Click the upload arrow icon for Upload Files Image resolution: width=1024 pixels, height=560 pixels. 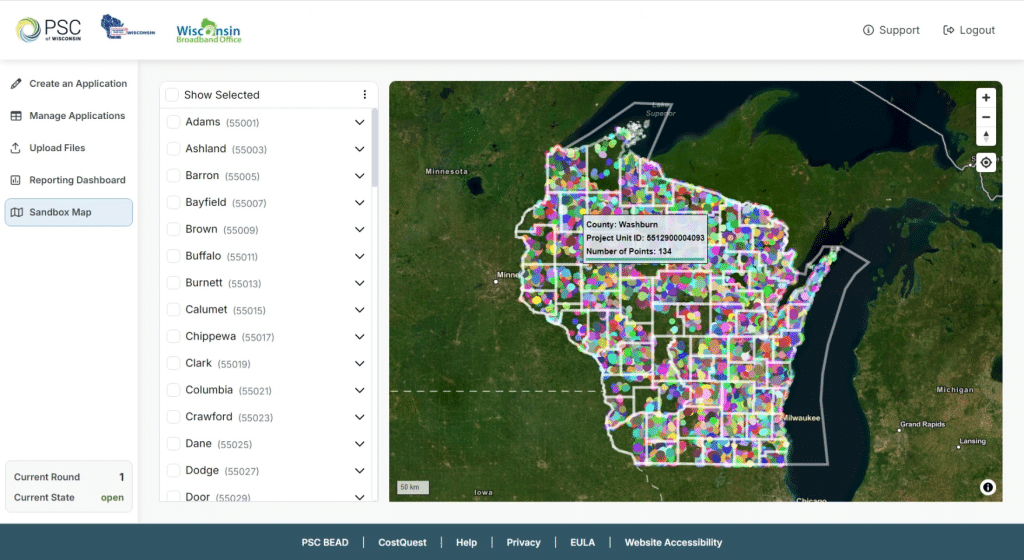point(16,148)
